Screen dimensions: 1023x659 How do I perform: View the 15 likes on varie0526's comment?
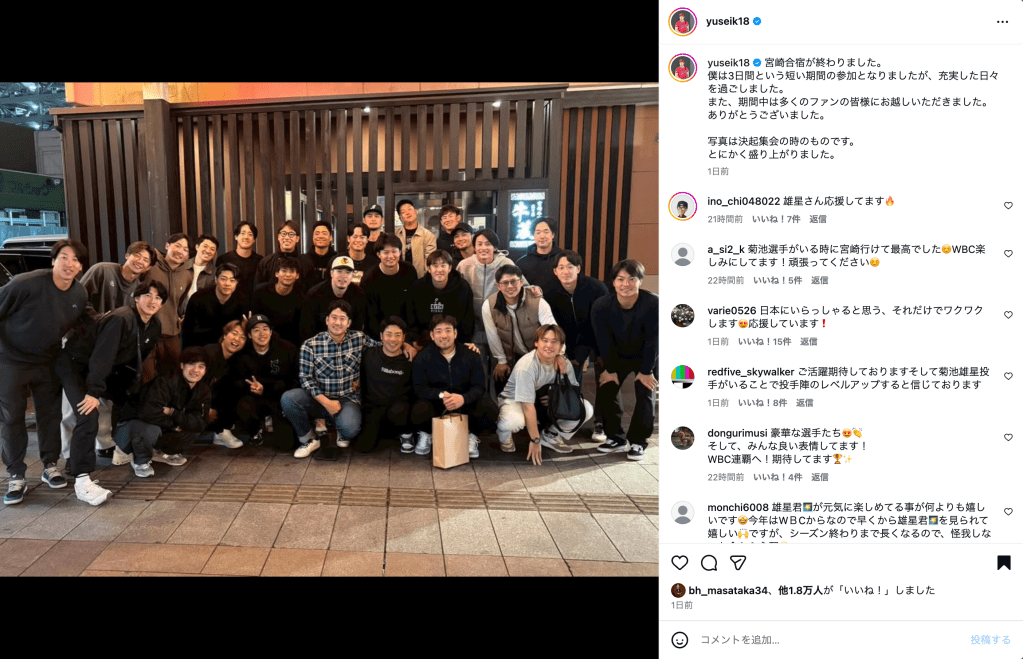(764, 341)
